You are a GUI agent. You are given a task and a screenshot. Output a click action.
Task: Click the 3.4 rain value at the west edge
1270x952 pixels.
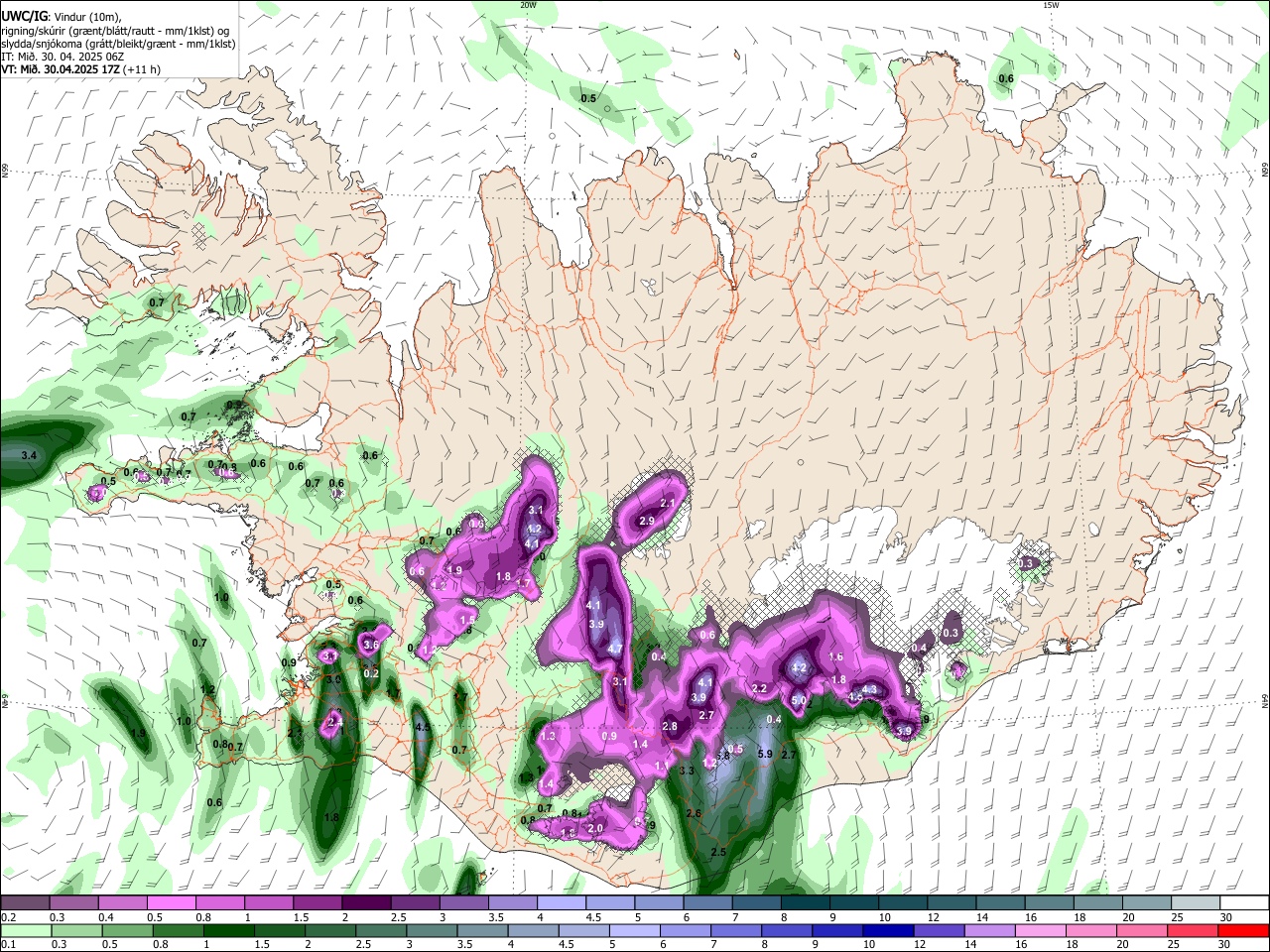[x=29, y=455]
